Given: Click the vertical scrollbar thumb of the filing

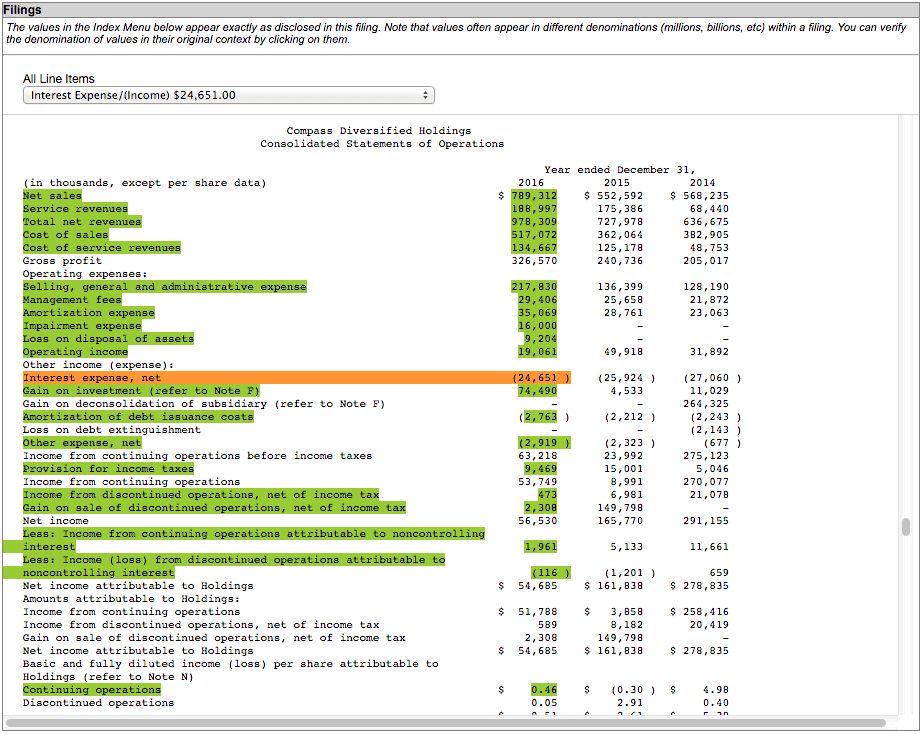Looking at the screenshot, I should tap(906, 527).
